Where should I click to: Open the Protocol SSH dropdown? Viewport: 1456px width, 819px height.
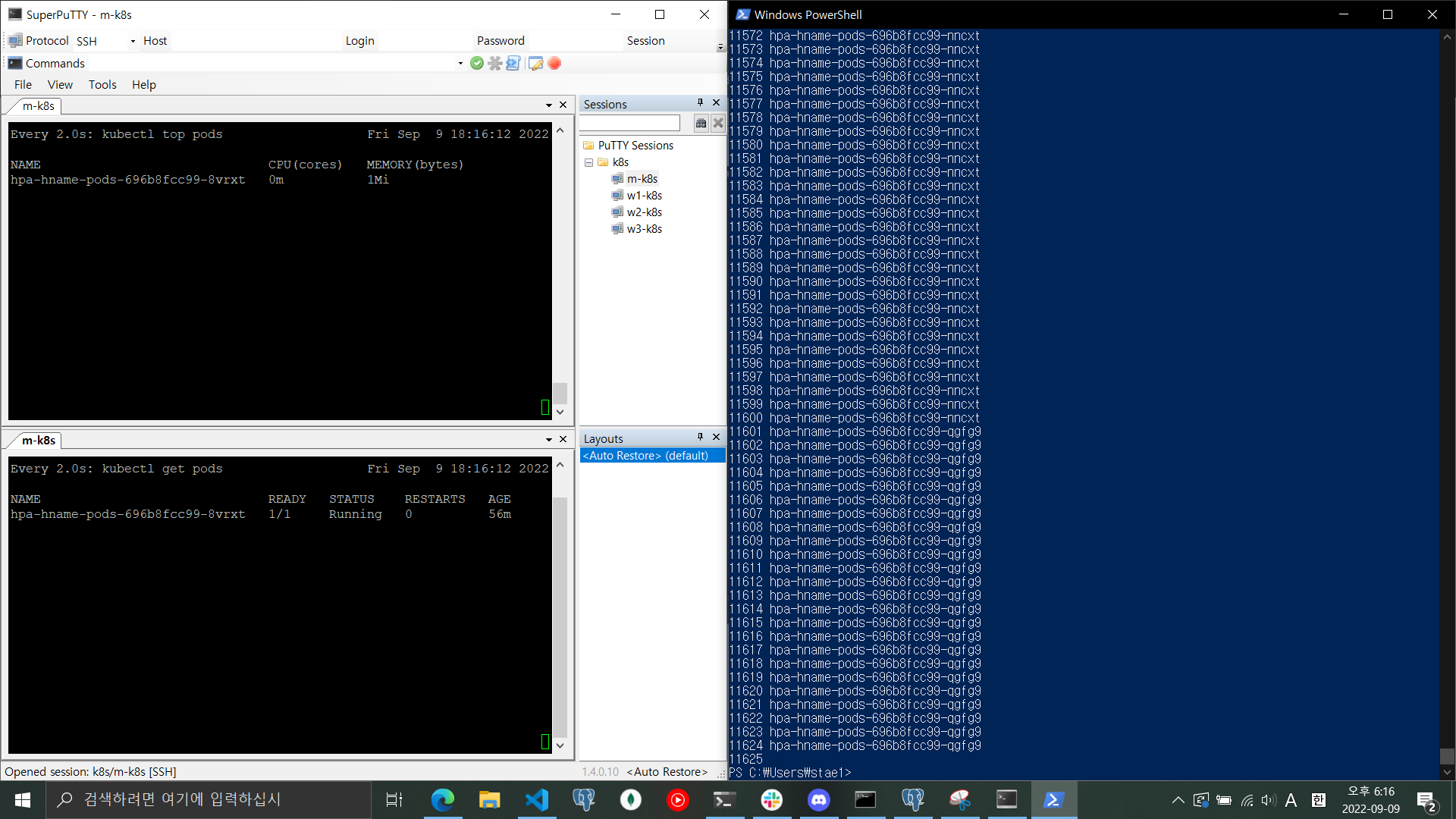133,41
